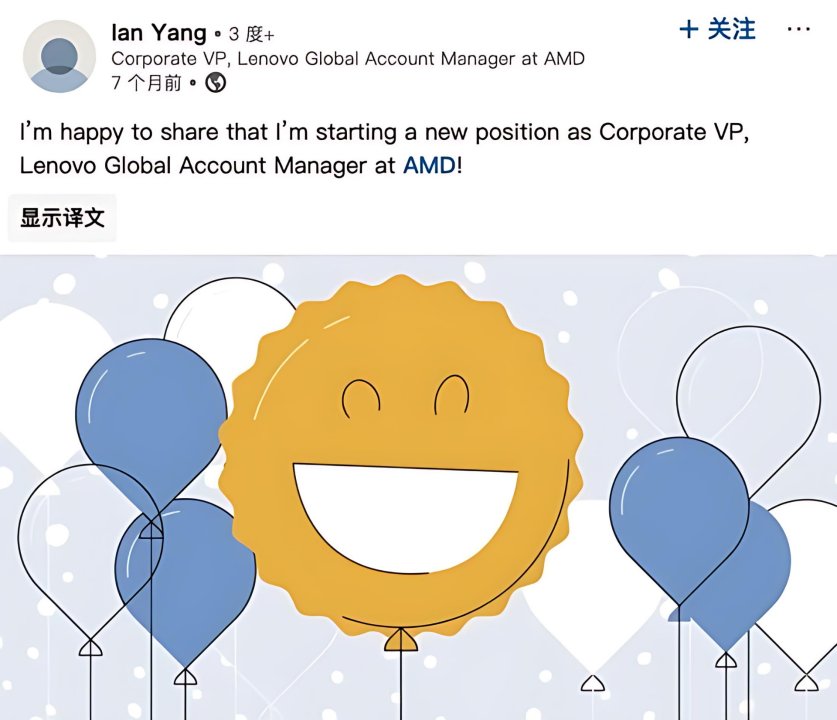Click the globe public visibility icon
Image resolution: width=837 pixels, height=720 pixels.
tap(216, 83)
